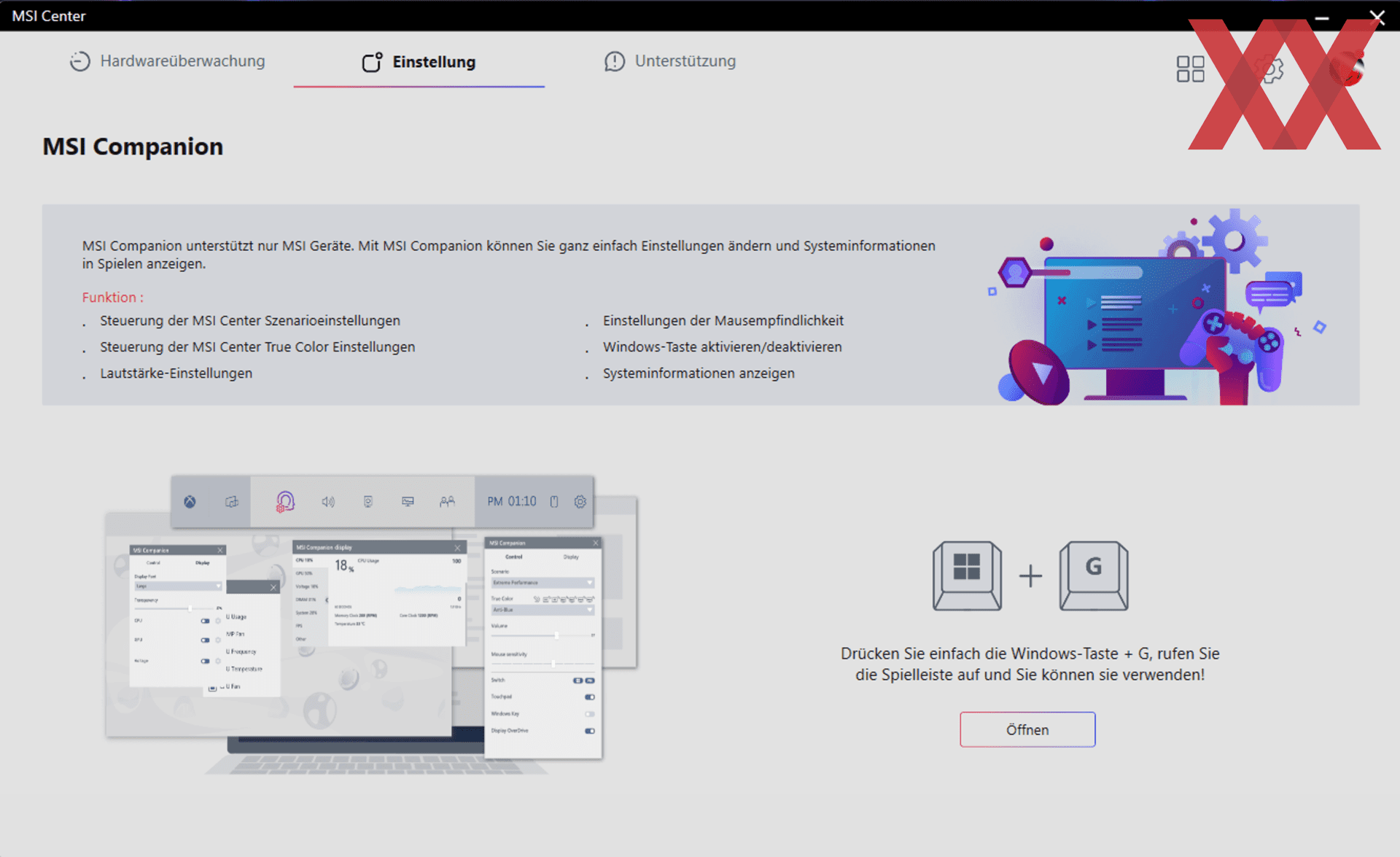This screenshot has width=1400, height=857.
Task: Click the Volume slider handle in preview panel
Action: tap(556, 635)
